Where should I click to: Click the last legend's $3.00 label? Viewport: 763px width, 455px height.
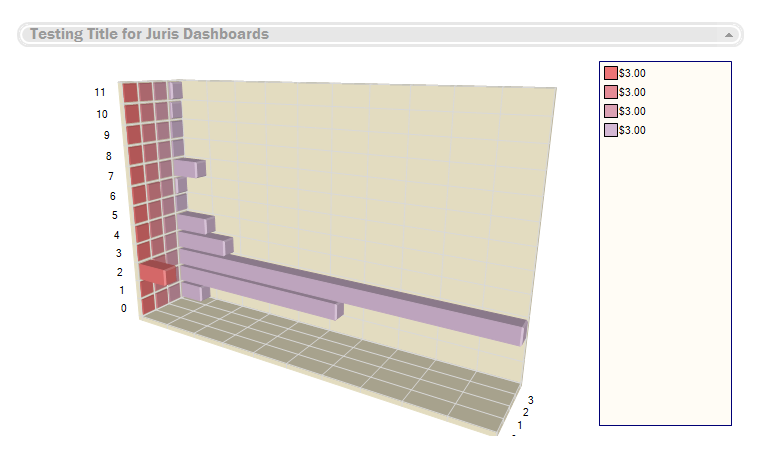tap(632, 130)
